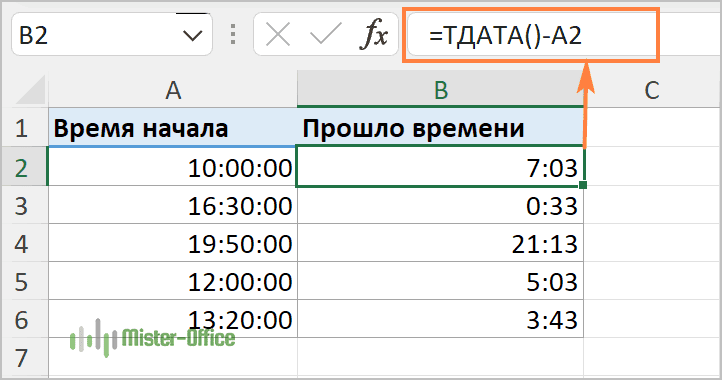
Task: Click the formula bar resize dots handle
Action: 233,35
